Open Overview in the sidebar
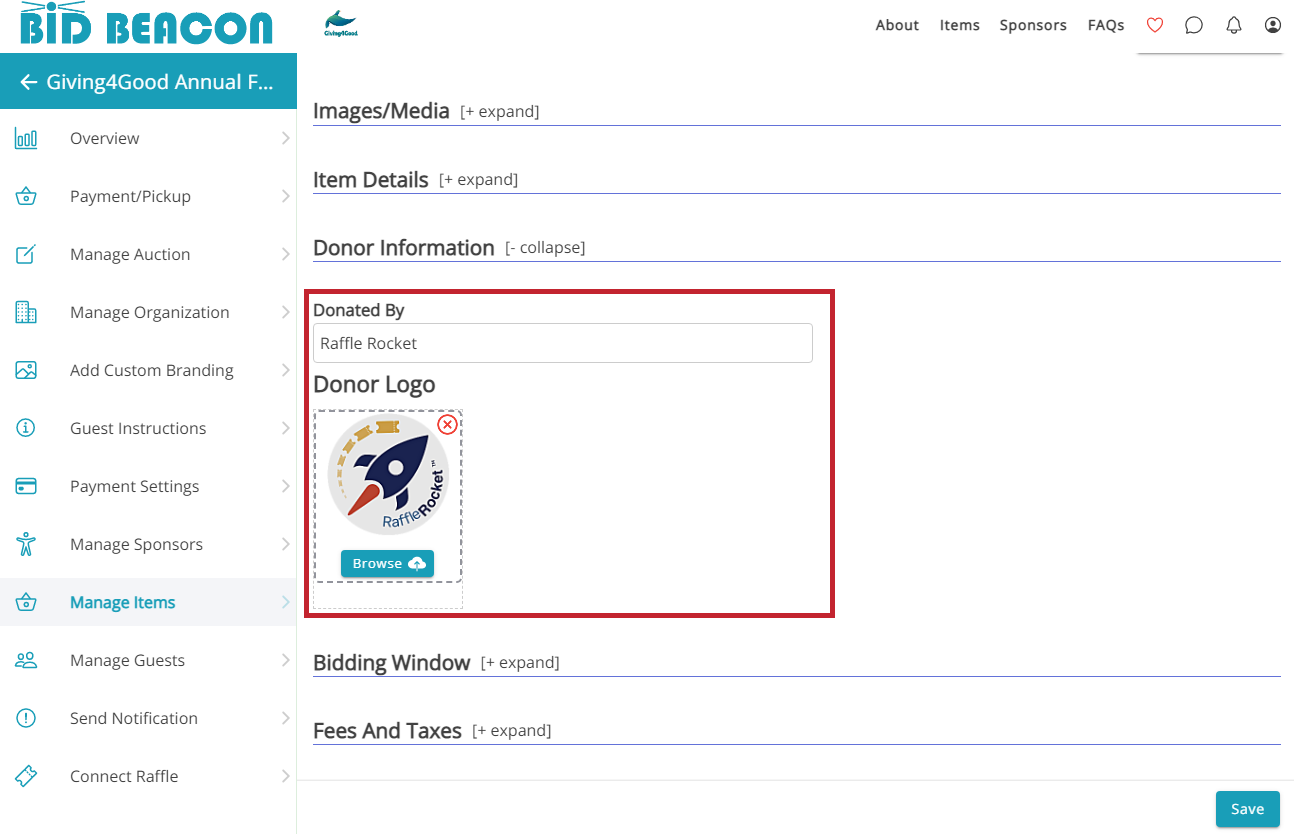The width and height of the screenshot is (1294, 834). pyautogui.click(x=148, y=139)
